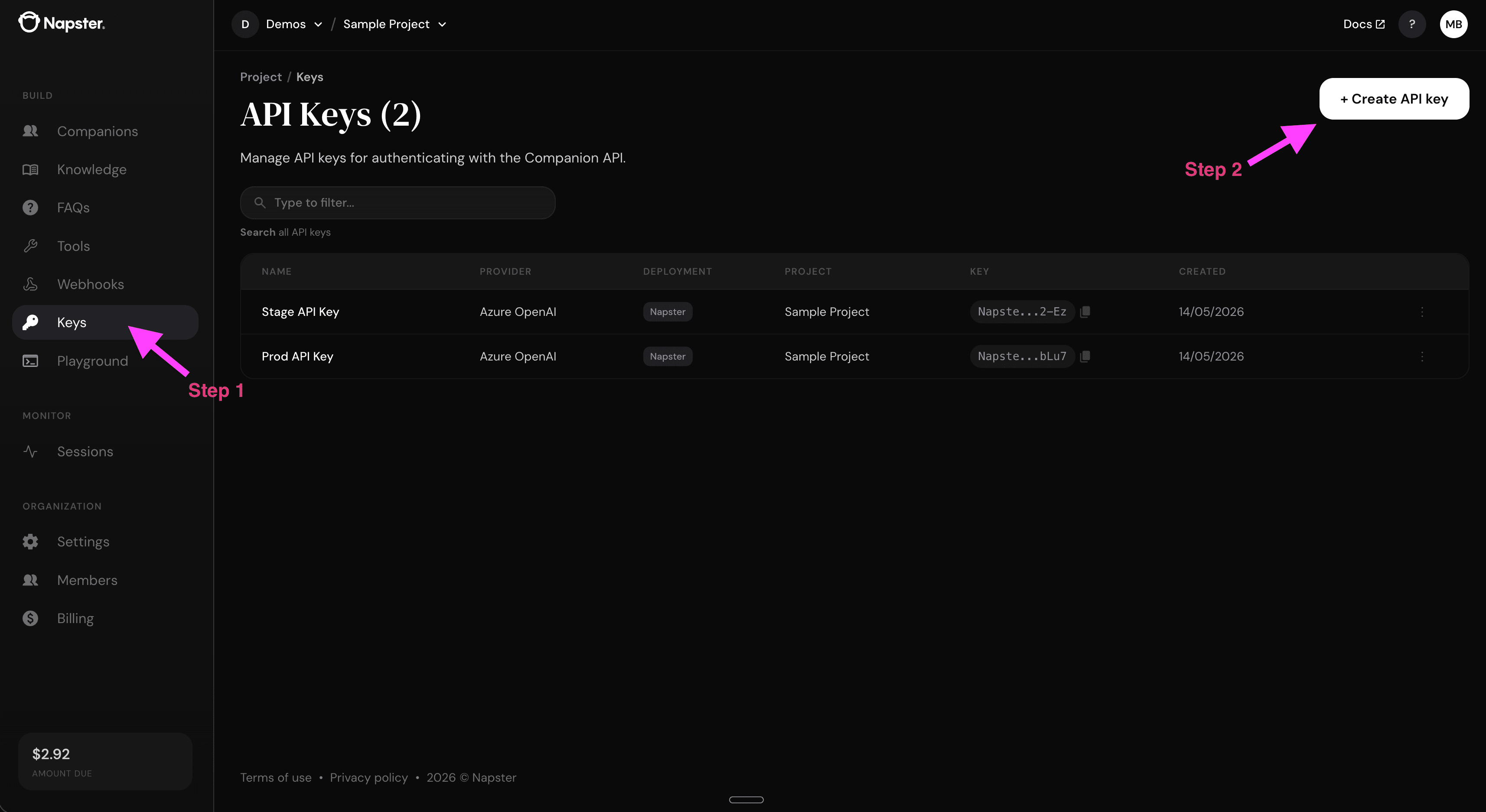This screenshot has width=1486, height=812.
Task: Click the KEY column header
Action: (x=979, y=271)
